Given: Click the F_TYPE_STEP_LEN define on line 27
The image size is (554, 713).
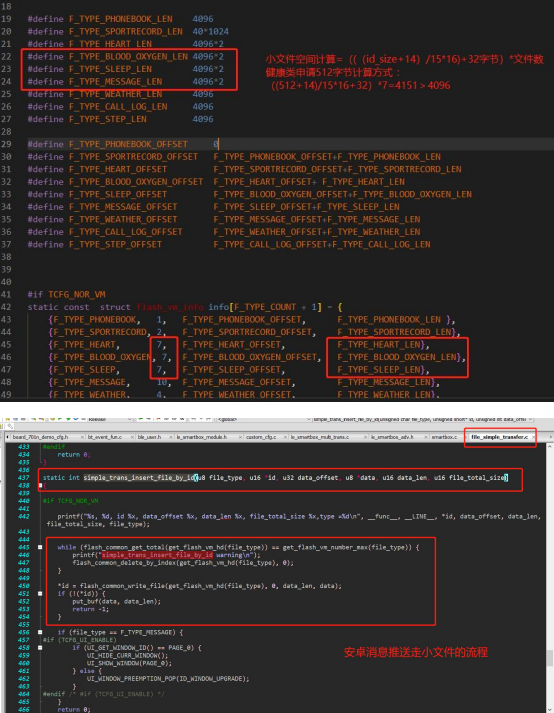Looking at the screenshot, I should tap(121, 119).
